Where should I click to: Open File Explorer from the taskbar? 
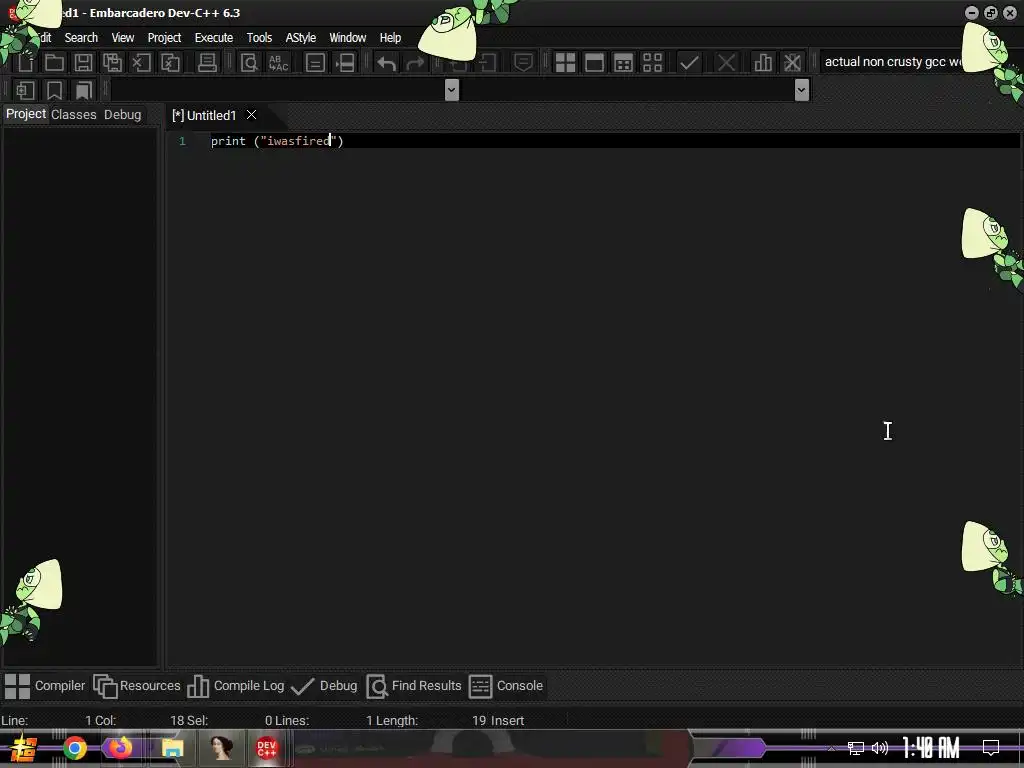[172, 748]
